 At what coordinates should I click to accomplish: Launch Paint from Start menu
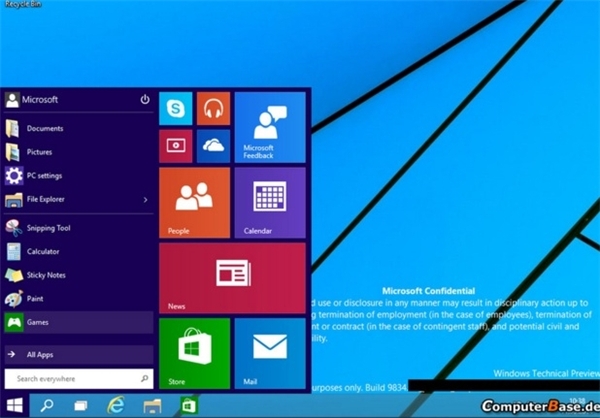[79, 299]
